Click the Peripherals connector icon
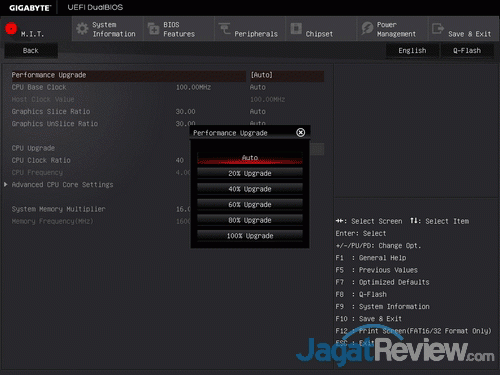Screen dimensions: 500x375 coord(224,28)
